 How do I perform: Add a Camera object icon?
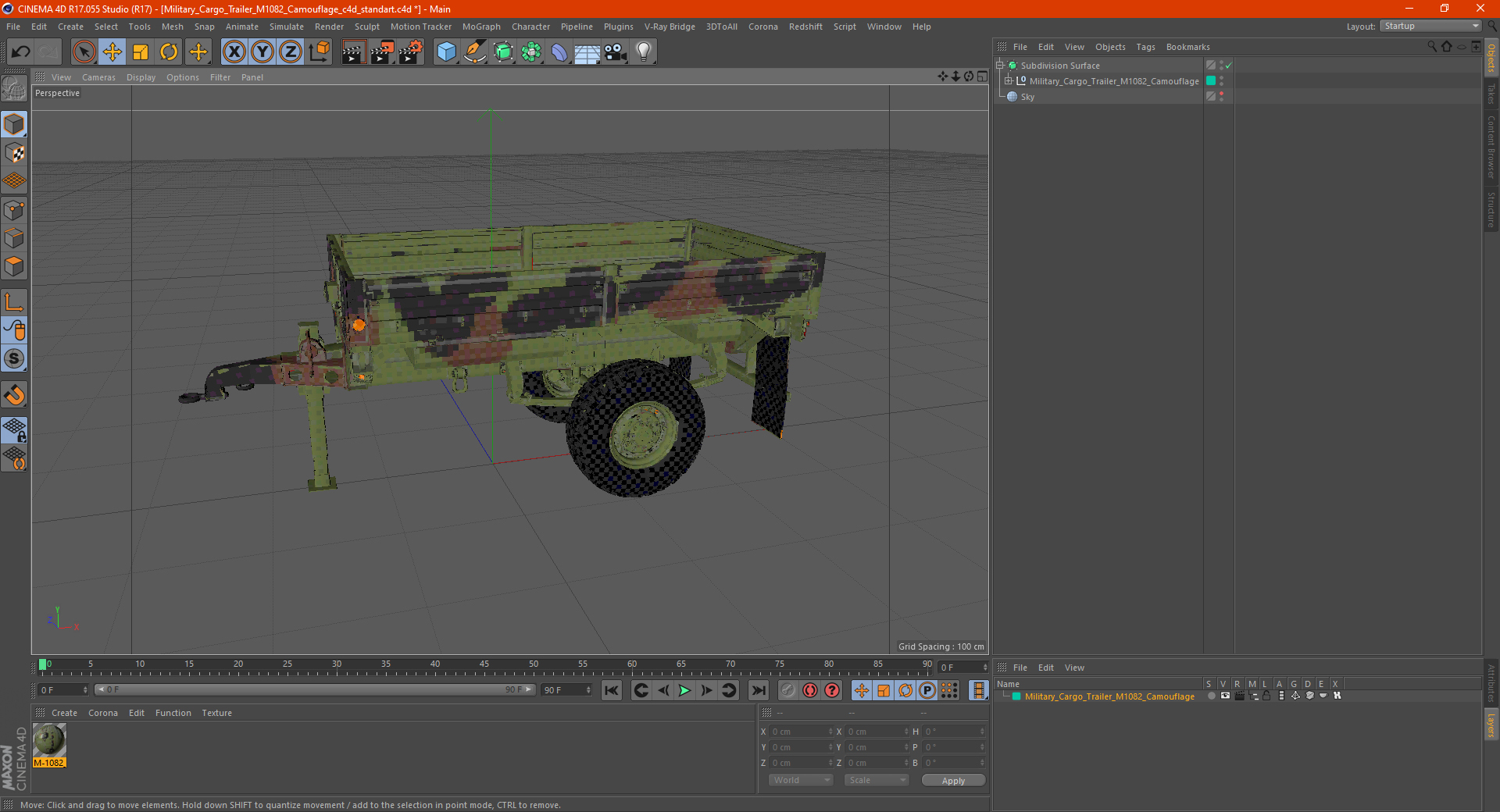click(x=616, y=52)
